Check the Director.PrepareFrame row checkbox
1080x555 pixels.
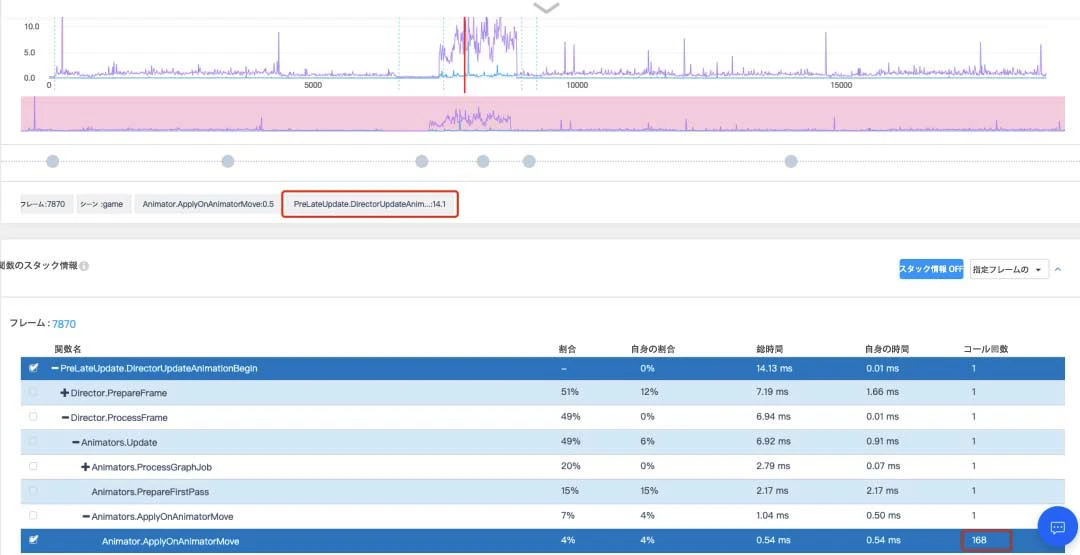(x=33, y=392)
